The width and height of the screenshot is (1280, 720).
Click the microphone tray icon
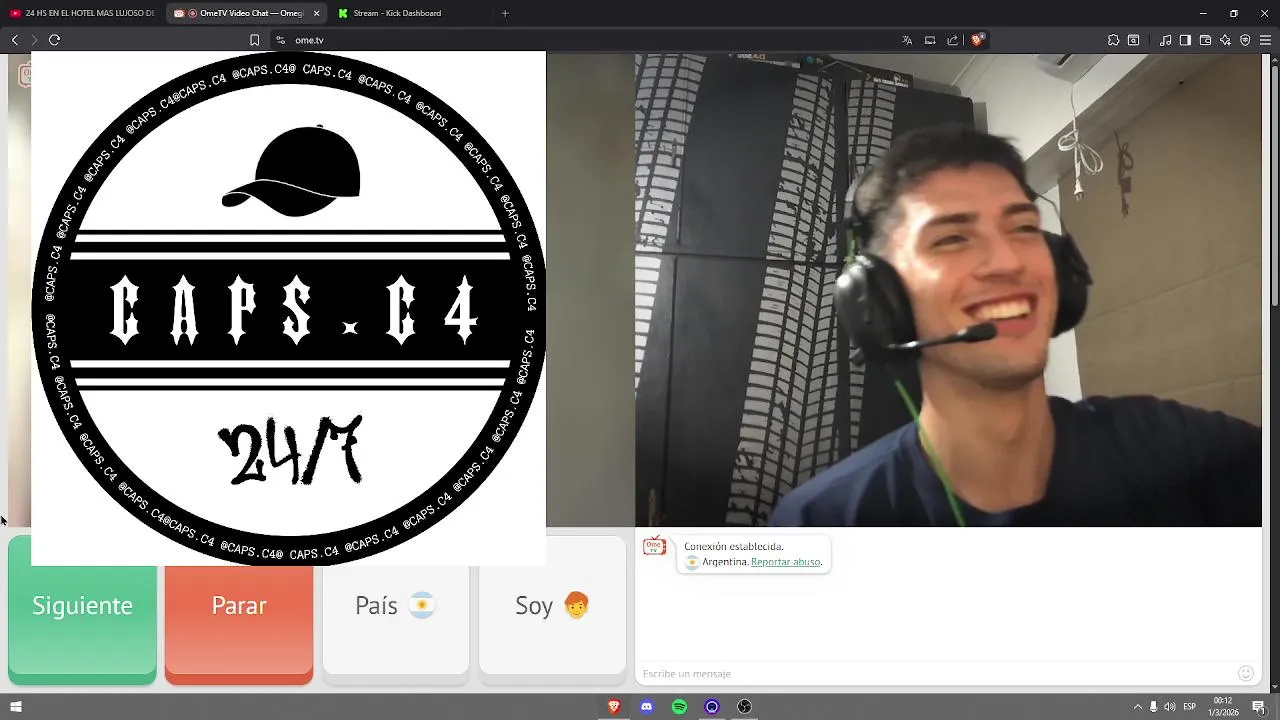click(1153, 707)
